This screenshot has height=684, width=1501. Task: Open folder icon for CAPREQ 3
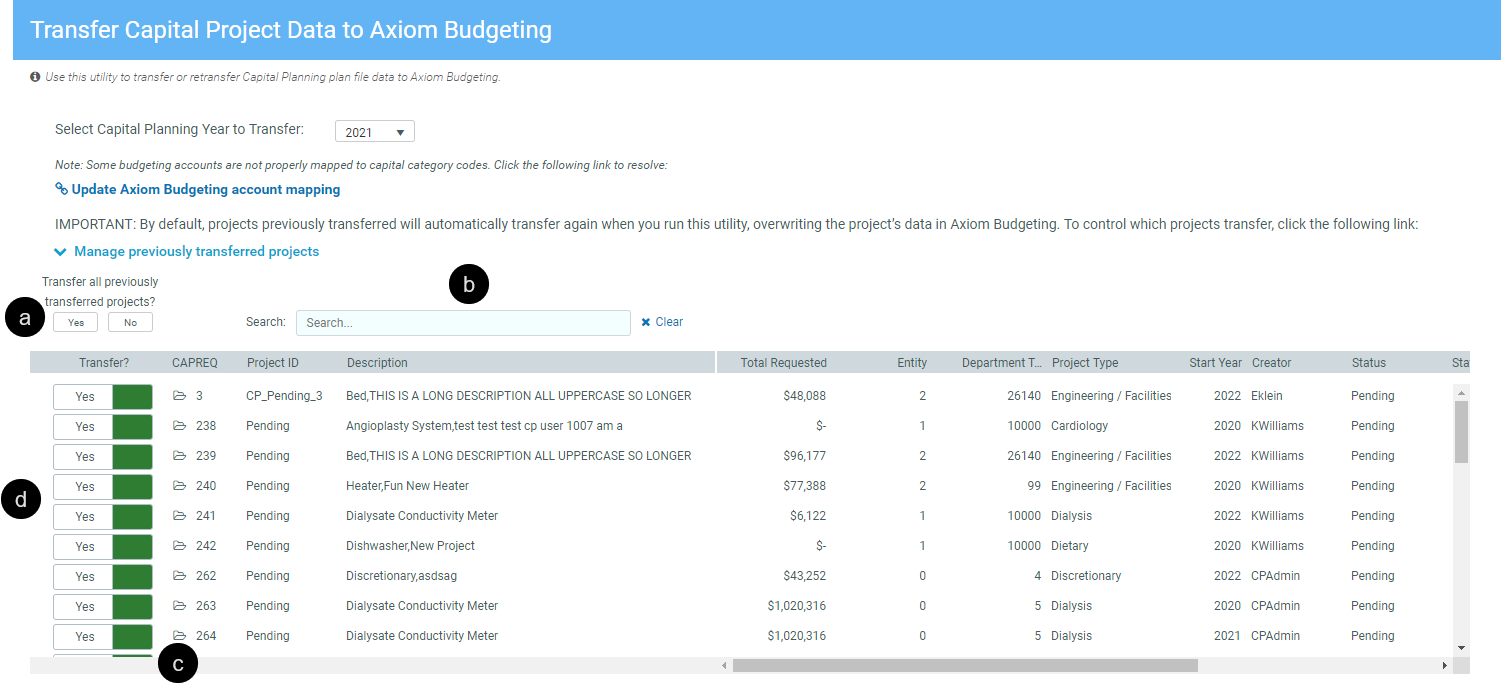point(180,396)
